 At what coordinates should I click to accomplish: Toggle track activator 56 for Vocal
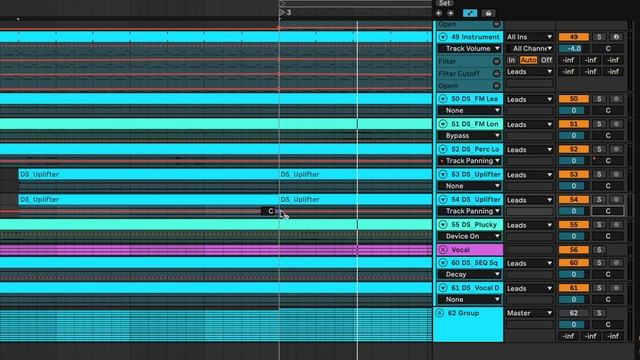click(573, 249)
